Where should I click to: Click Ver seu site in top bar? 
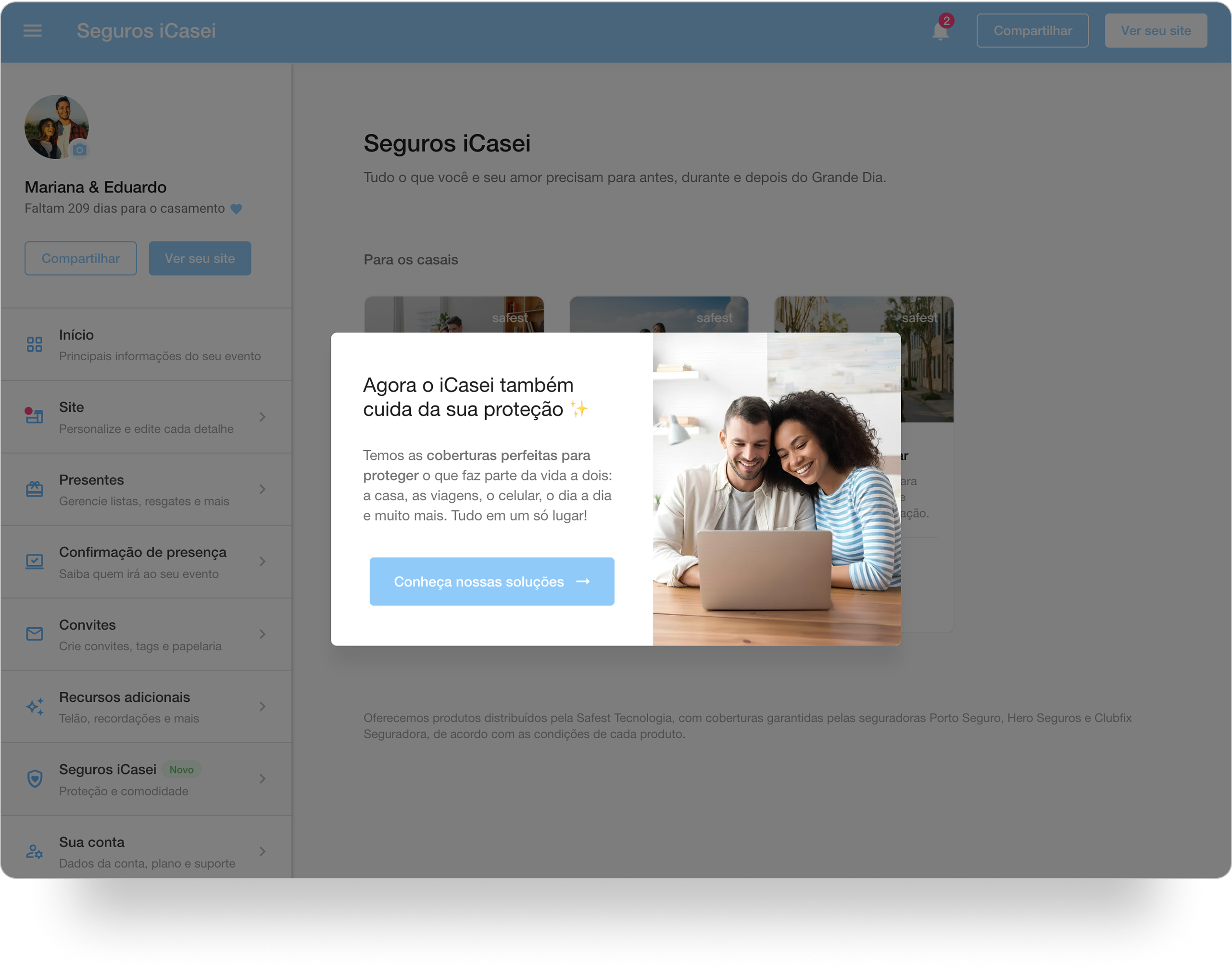(x=1156, y=31)
